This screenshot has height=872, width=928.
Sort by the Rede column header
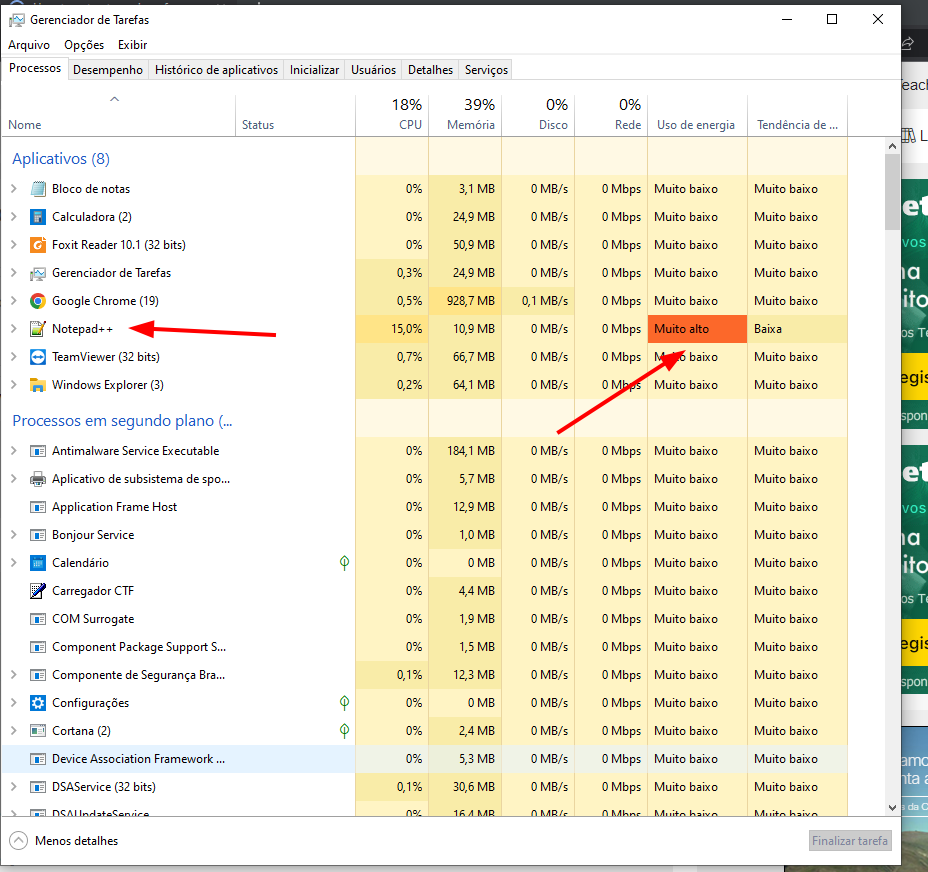[611, 115]
